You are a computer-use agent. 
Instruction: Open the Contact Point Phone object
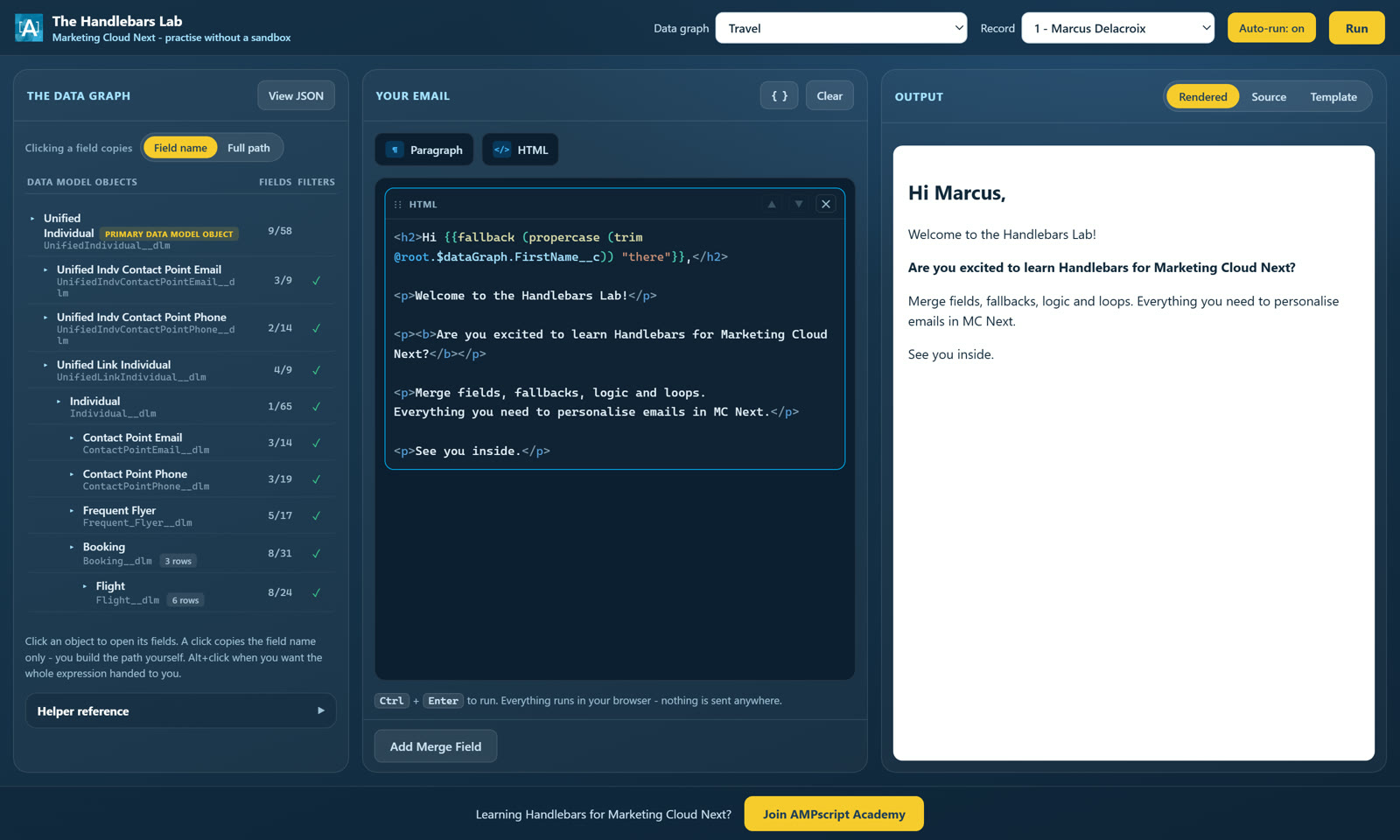point(181,479)
